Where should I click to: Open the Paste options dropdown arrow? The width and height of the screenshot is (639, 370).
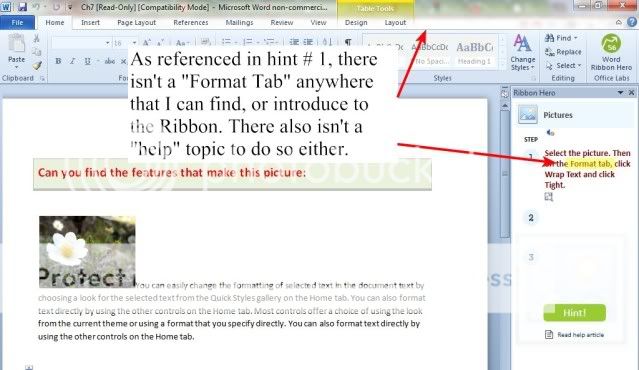17,67
